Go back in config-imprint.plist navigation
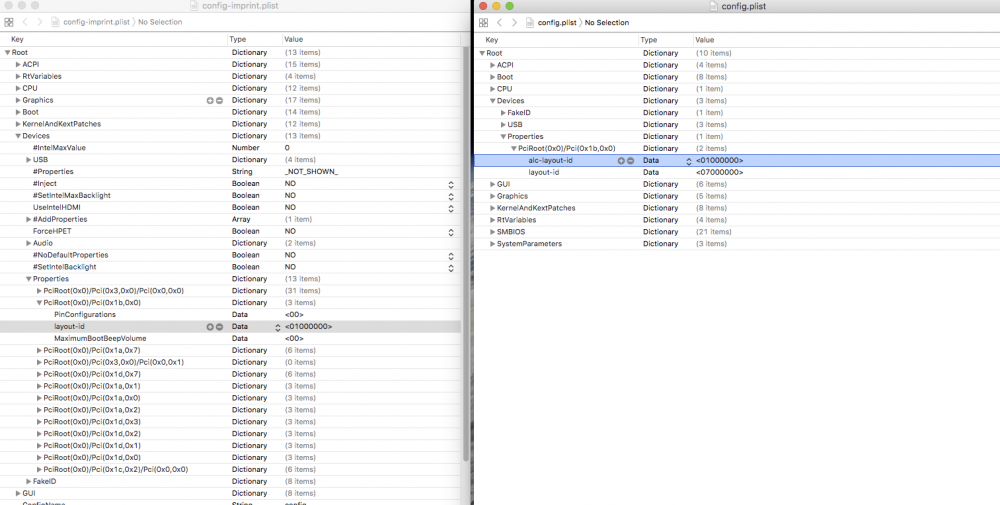 coord(25,22)
